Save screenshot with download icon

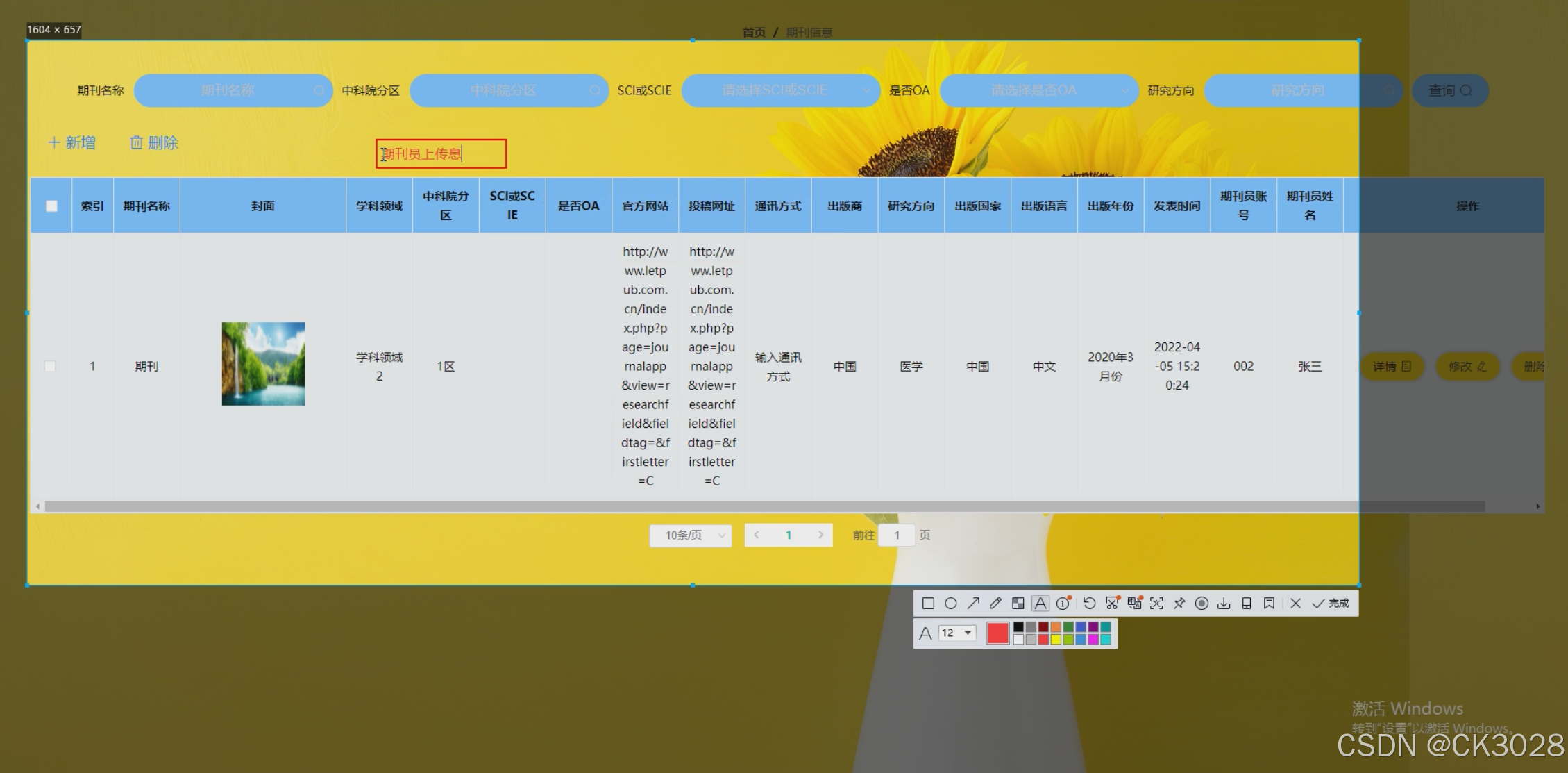pyautogui.click(x=1224, y=604)
